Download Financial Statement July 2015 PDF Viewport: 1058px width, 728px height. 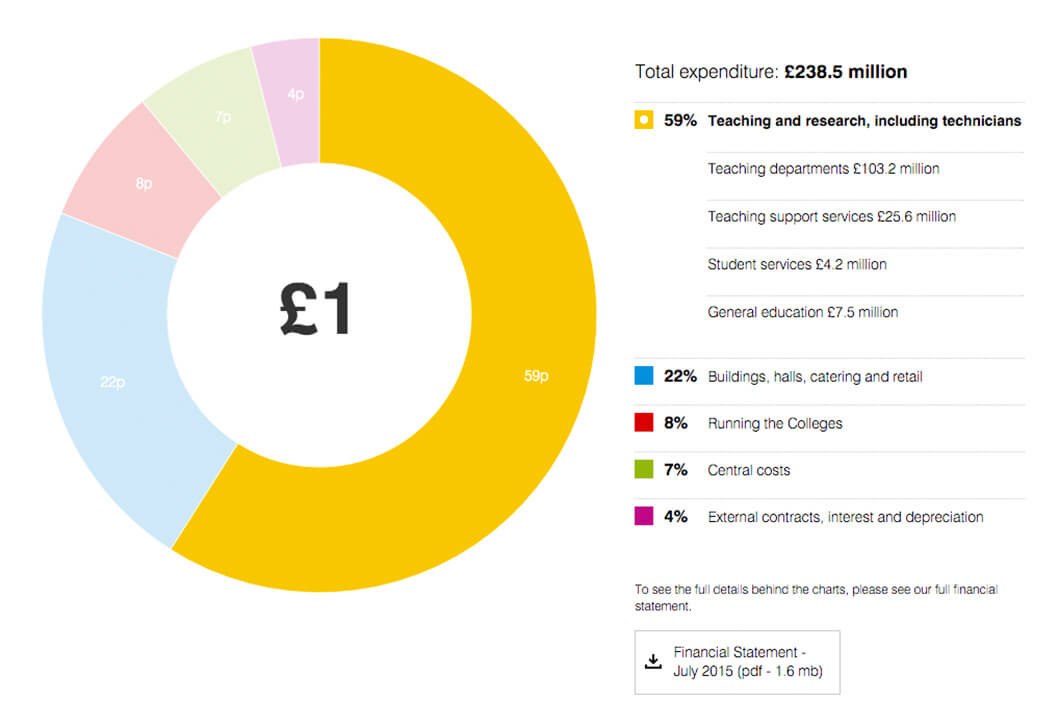click(x=747, y=661)
